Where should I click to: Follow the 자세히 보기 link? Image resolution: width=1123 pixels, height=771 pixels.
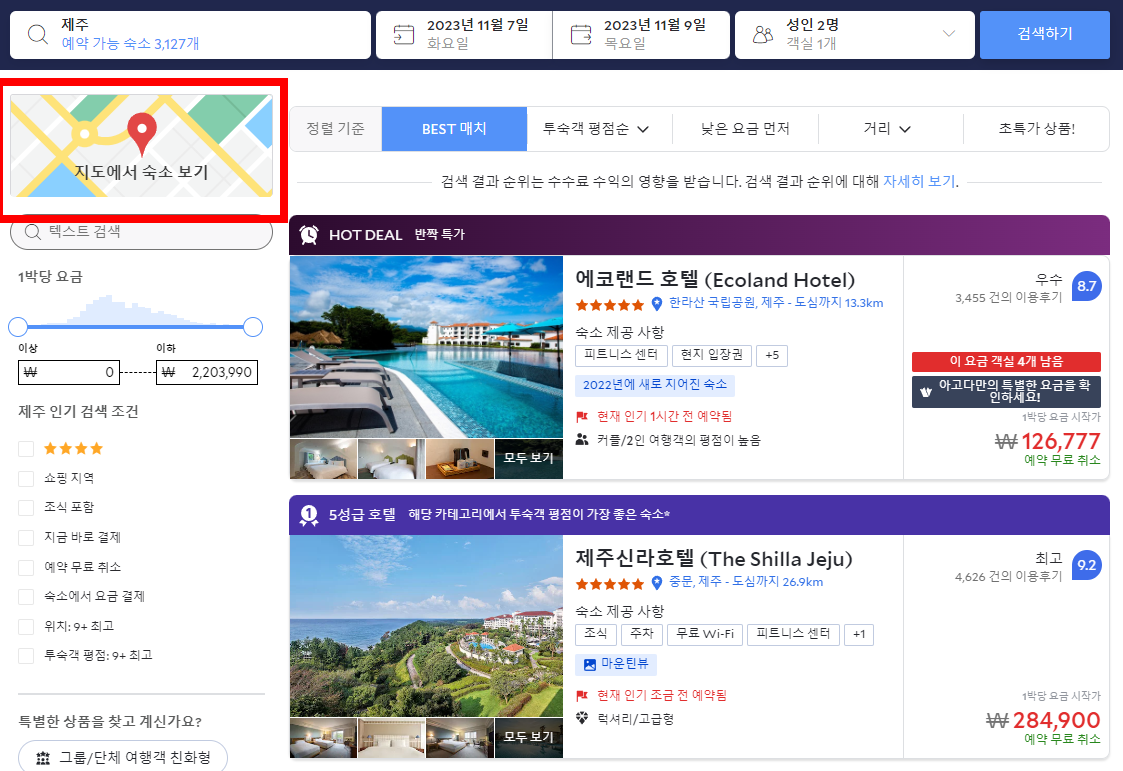coord(920,182)
